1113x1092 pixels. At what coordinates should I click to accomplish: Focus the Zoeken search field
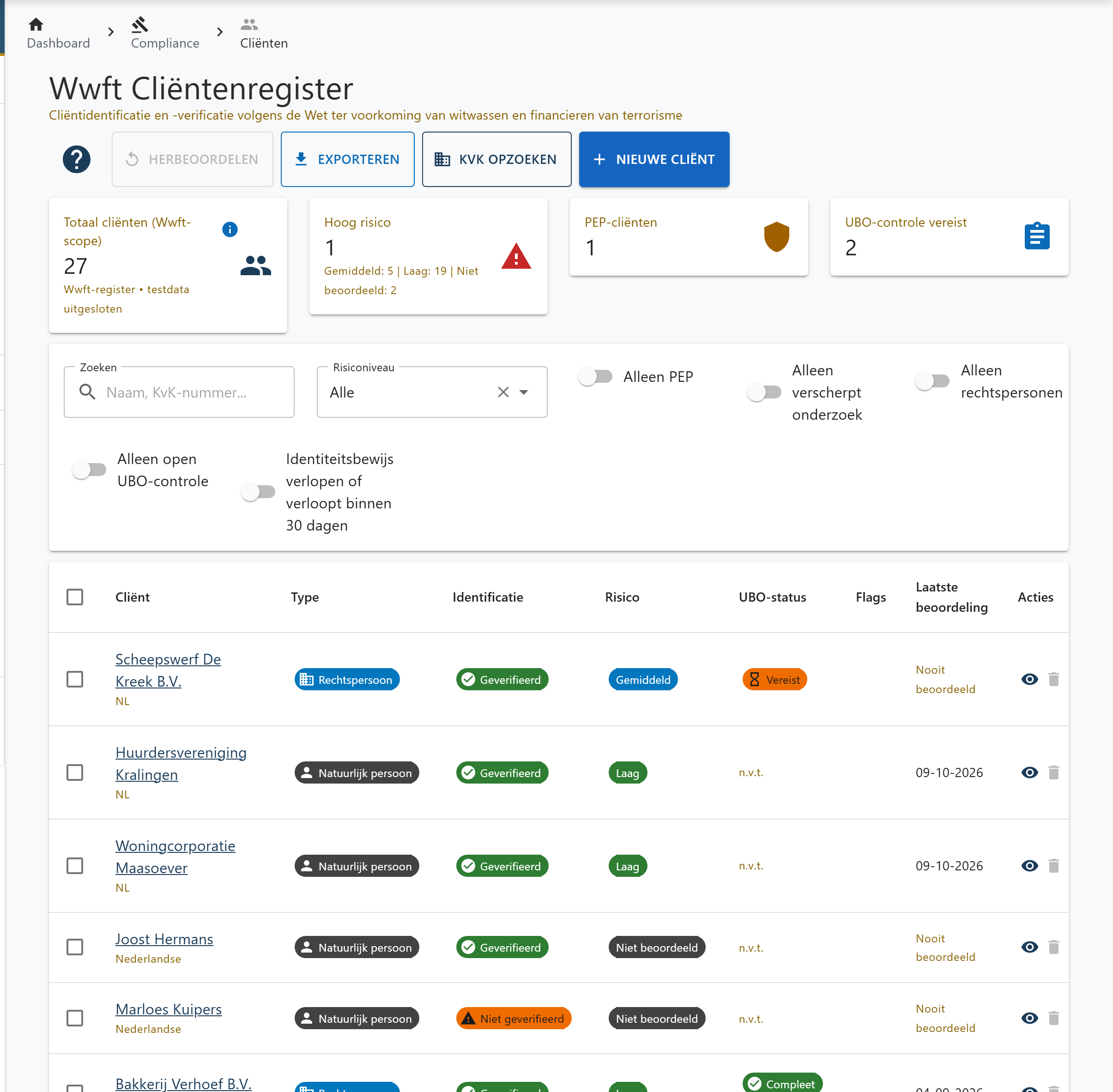179,392
